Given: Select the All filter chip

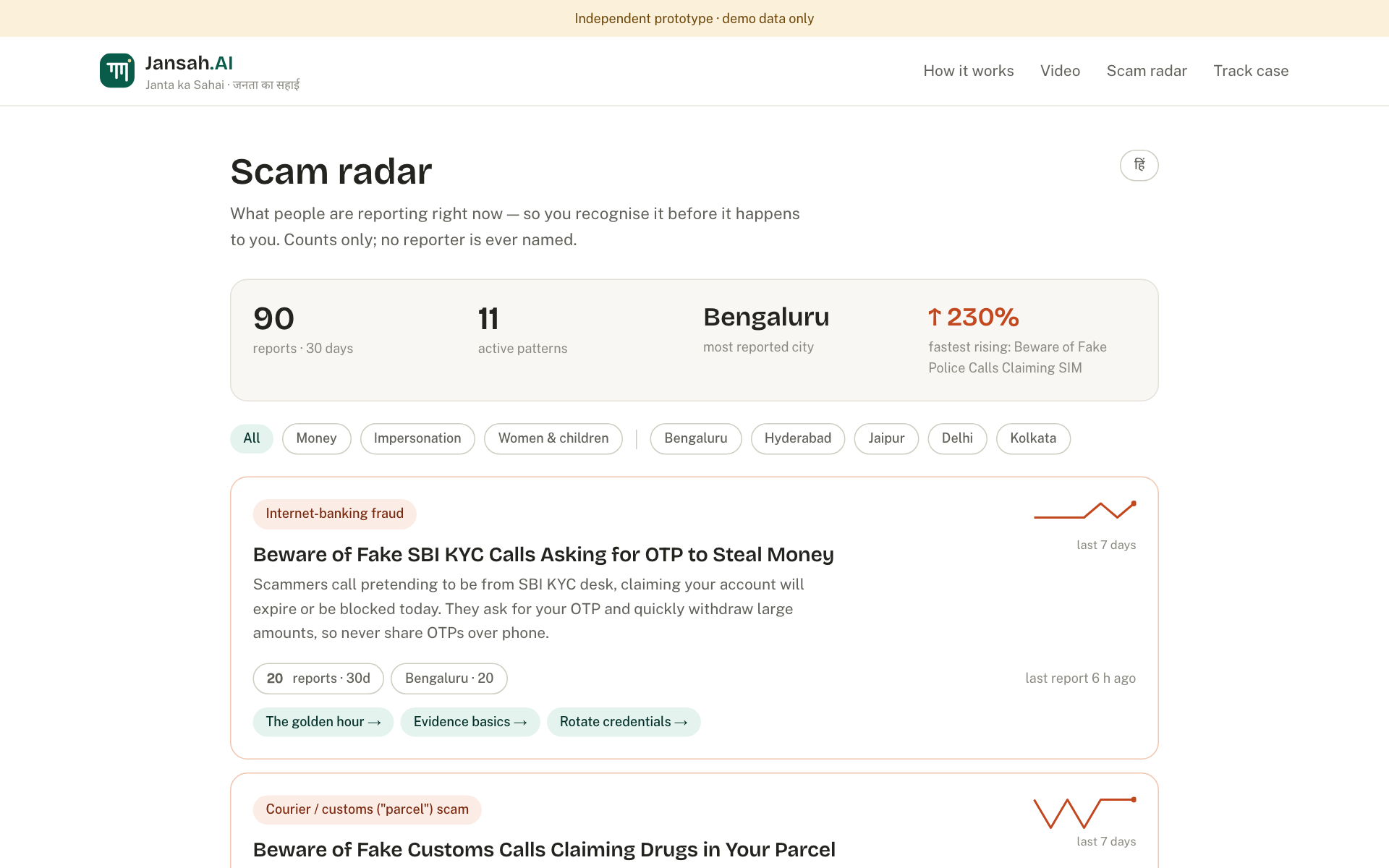Looking at the screenshot, I should pos(252,438).
